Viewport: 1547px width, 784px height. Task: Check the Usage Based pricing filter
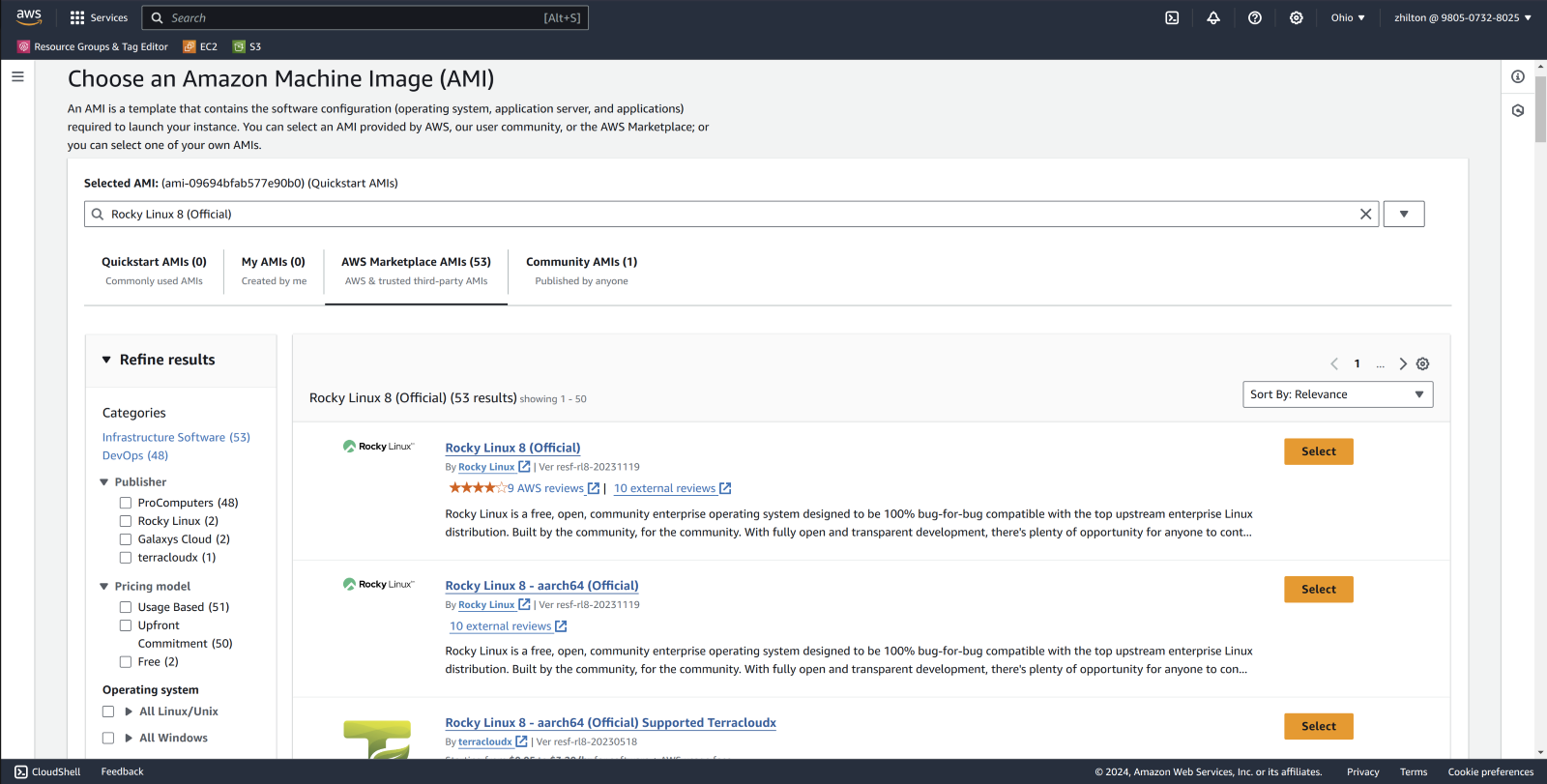tap(126, 607)
